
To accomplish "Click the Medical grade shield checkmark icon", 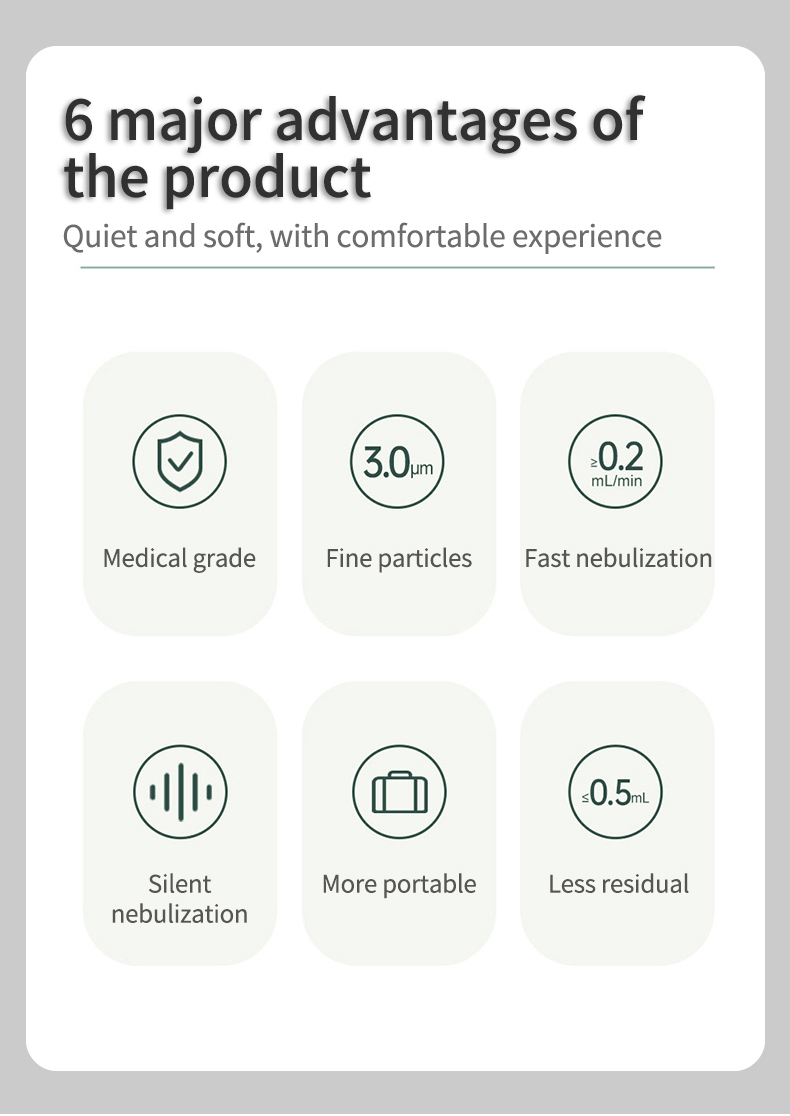I will tap(179, 461).
